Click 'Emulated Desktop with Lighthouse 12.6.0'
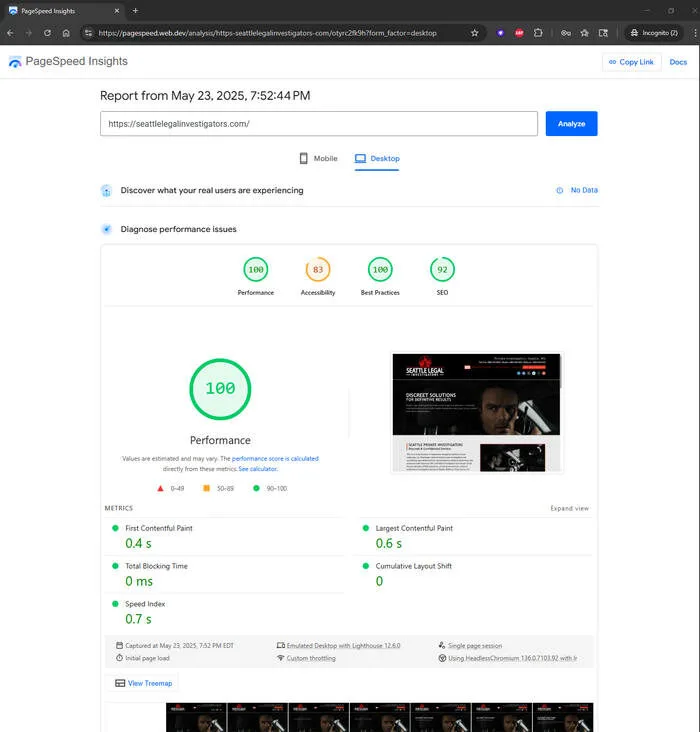This screenshot has width=700, height=732. pyautogui.click(x=343, y=646)
